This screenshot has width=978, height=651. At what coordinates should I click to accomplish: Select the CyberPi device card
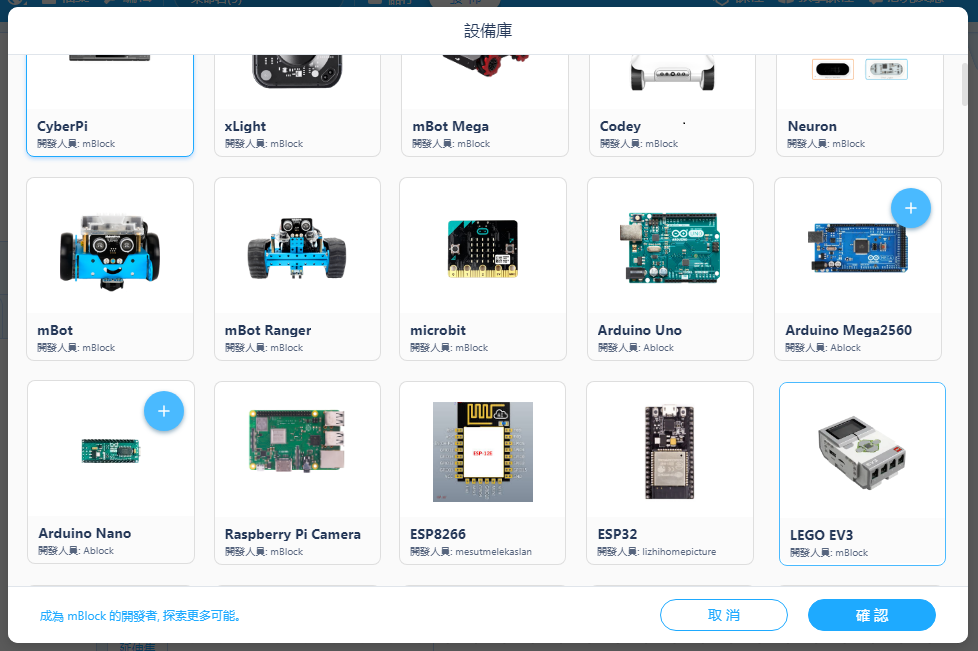(x=110, y=105)
